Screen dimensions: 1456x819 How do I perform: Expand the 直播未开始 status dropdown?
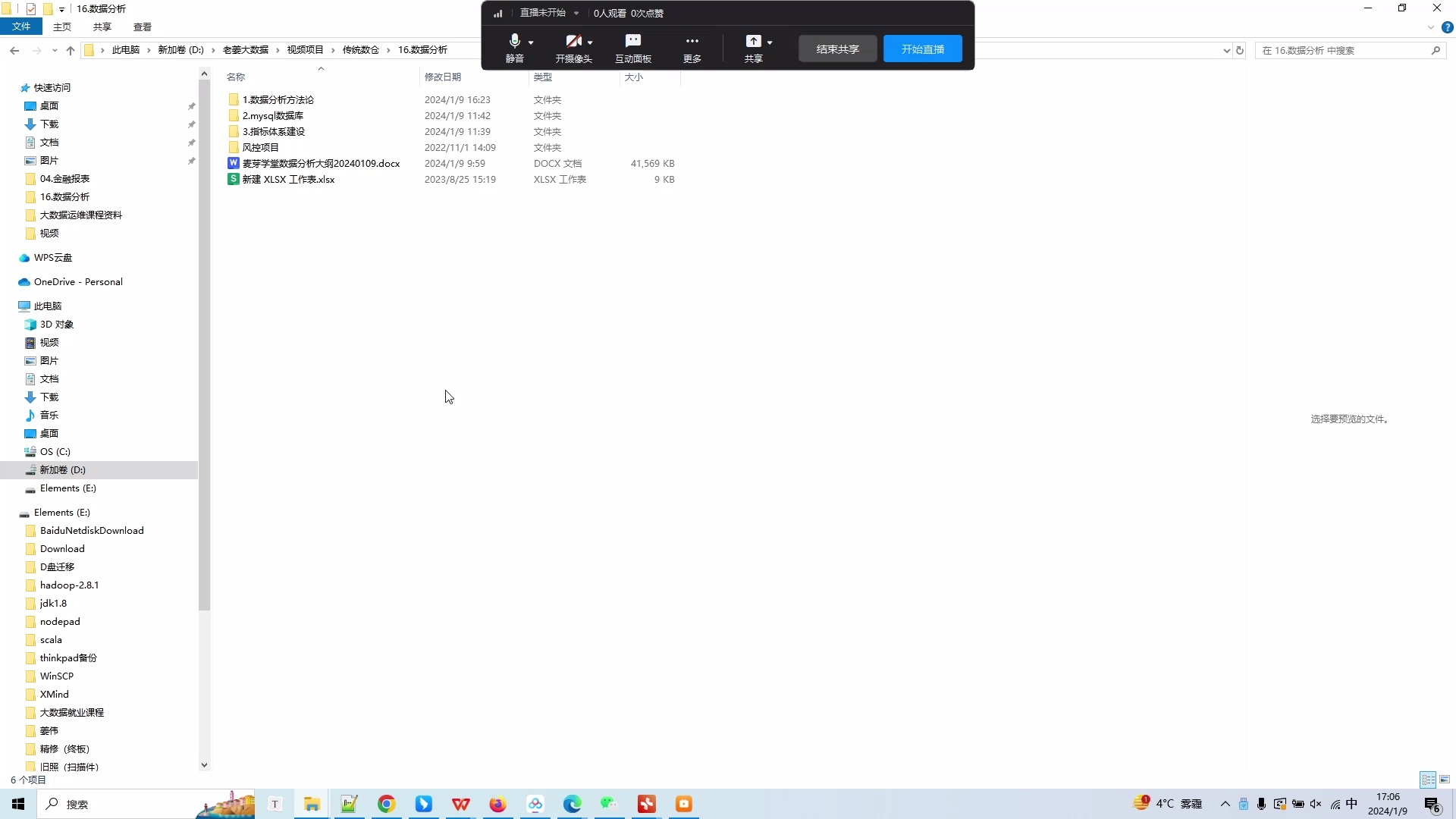pos(576,13)
